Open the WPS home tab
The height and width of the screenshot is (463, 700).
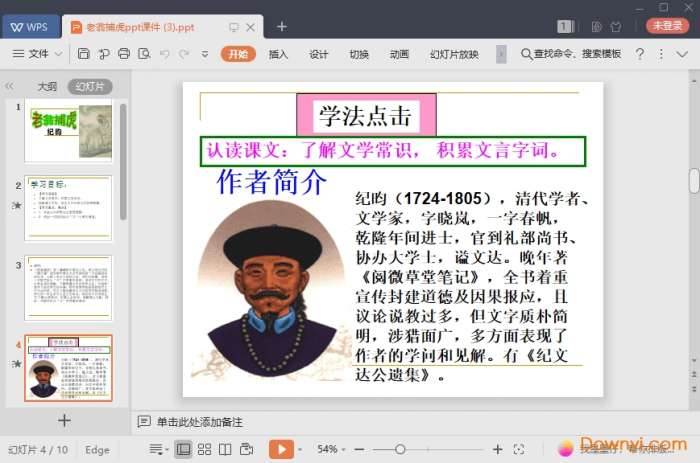(x=30, y=27)
